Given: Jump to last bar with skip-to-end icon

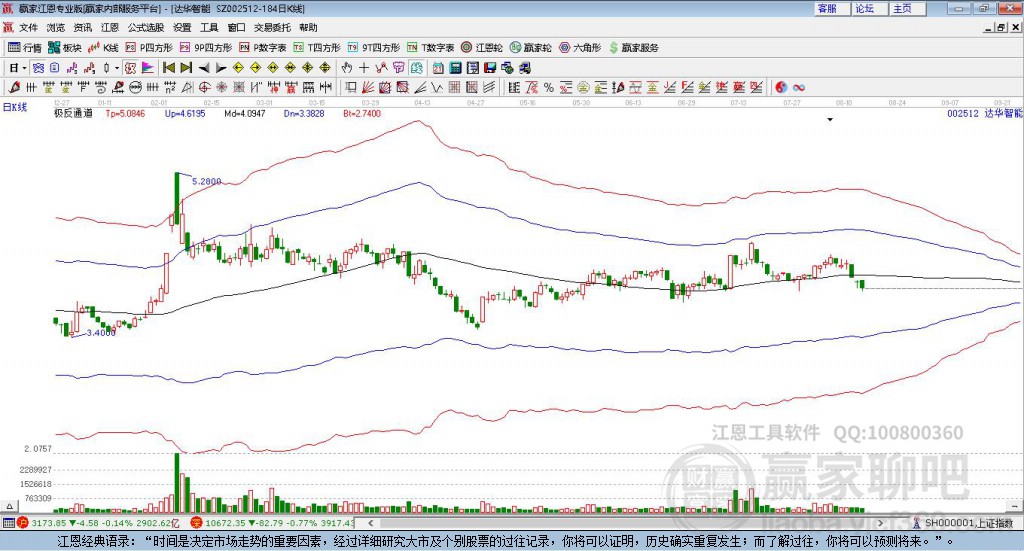Looking at the screenshot, I should (186, 68).
